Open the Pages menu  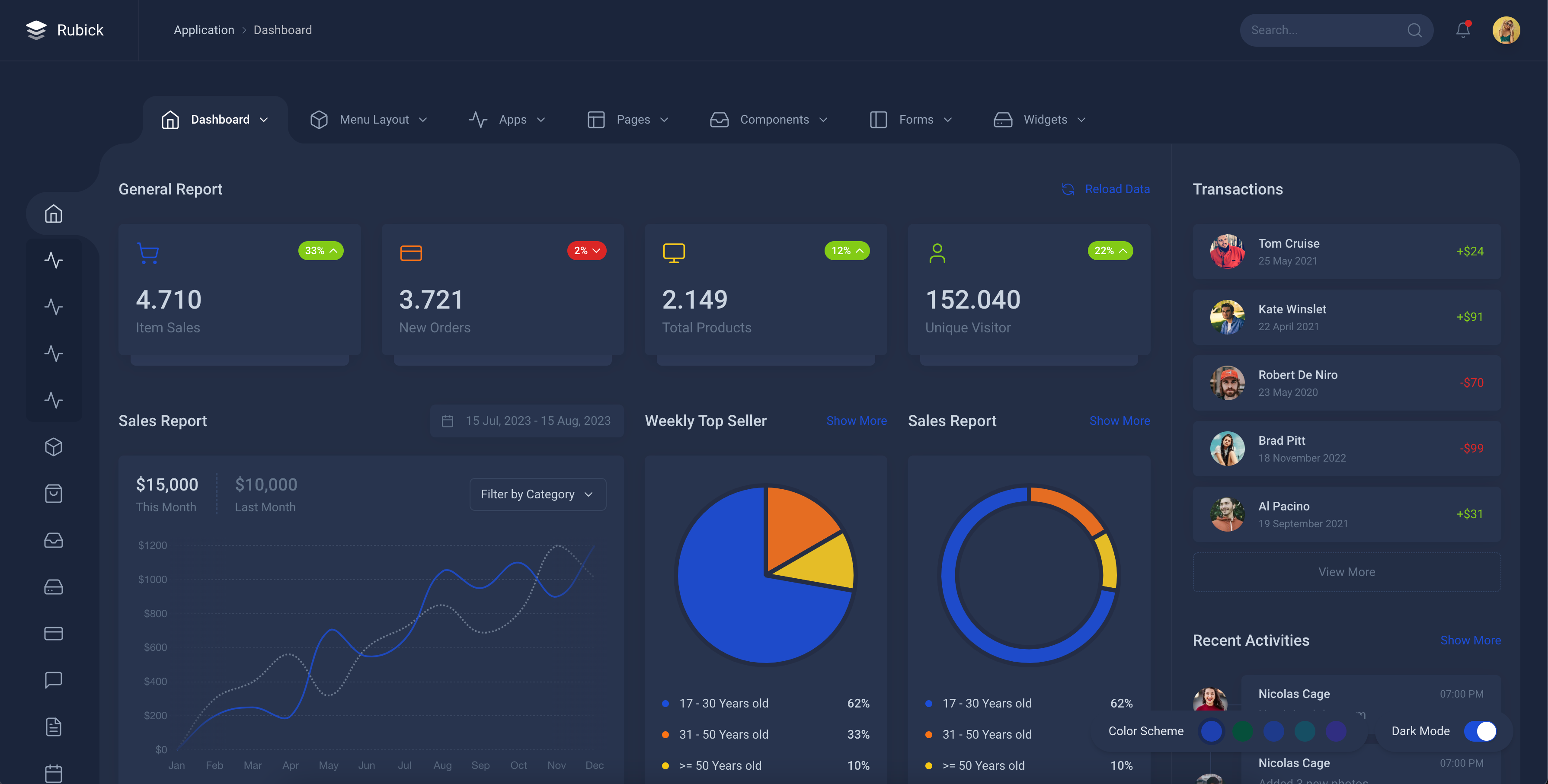point(628,120)
